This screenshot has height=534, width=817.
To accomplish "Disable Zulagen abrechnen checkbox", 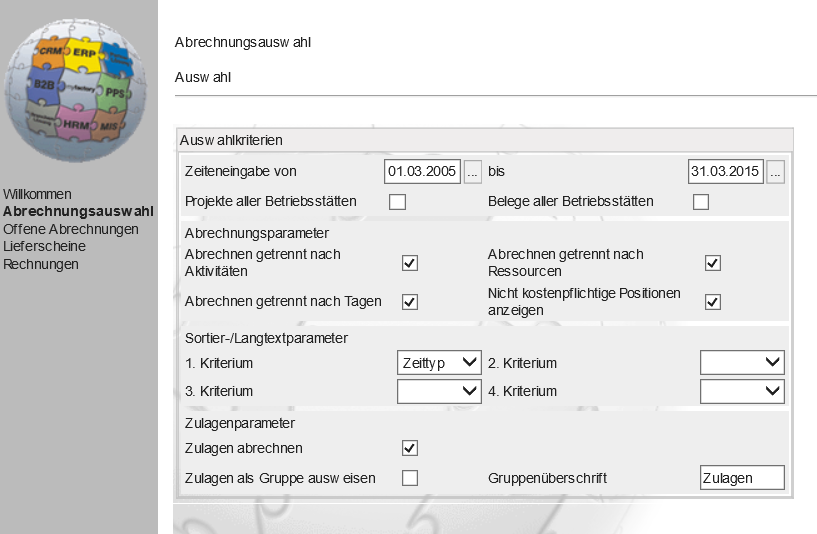I will (410, 448).
